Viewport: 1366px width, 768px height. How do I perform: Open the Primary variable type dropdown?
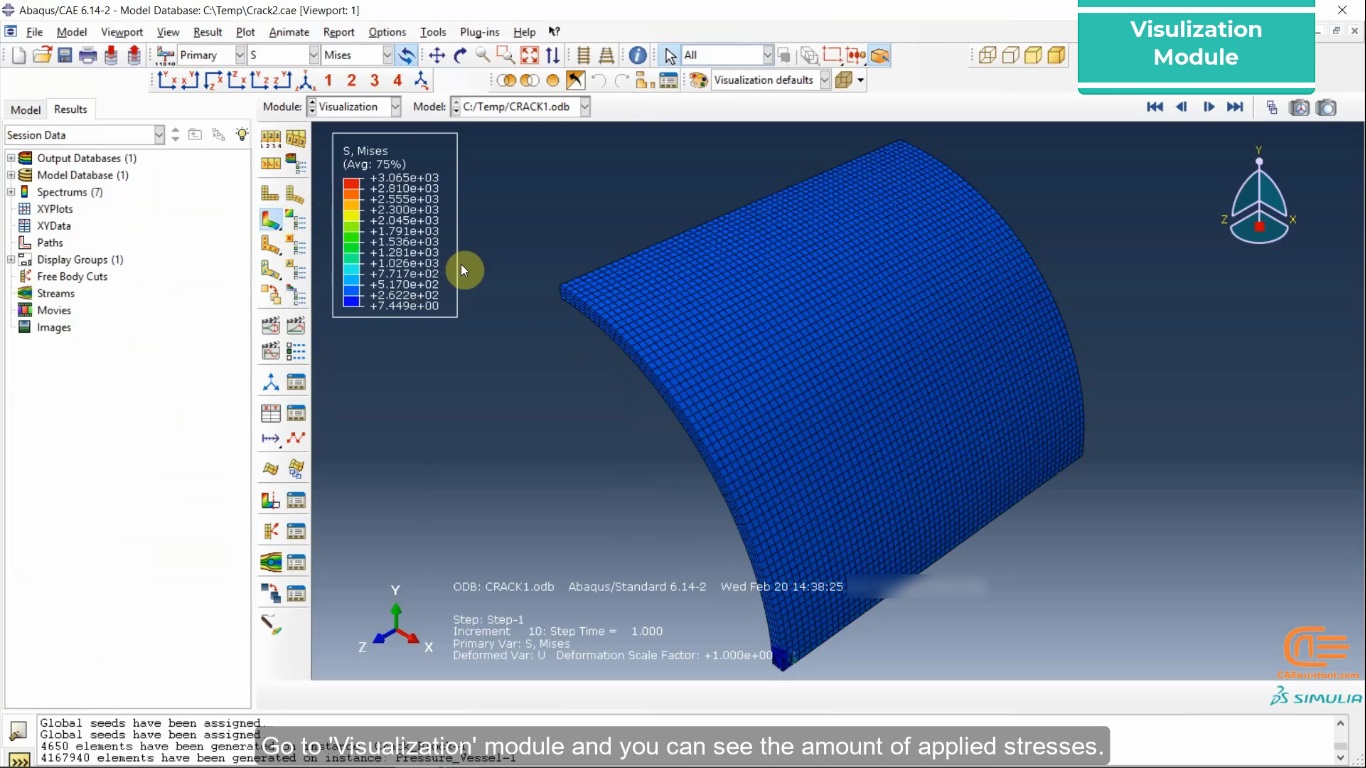[211, 55]
